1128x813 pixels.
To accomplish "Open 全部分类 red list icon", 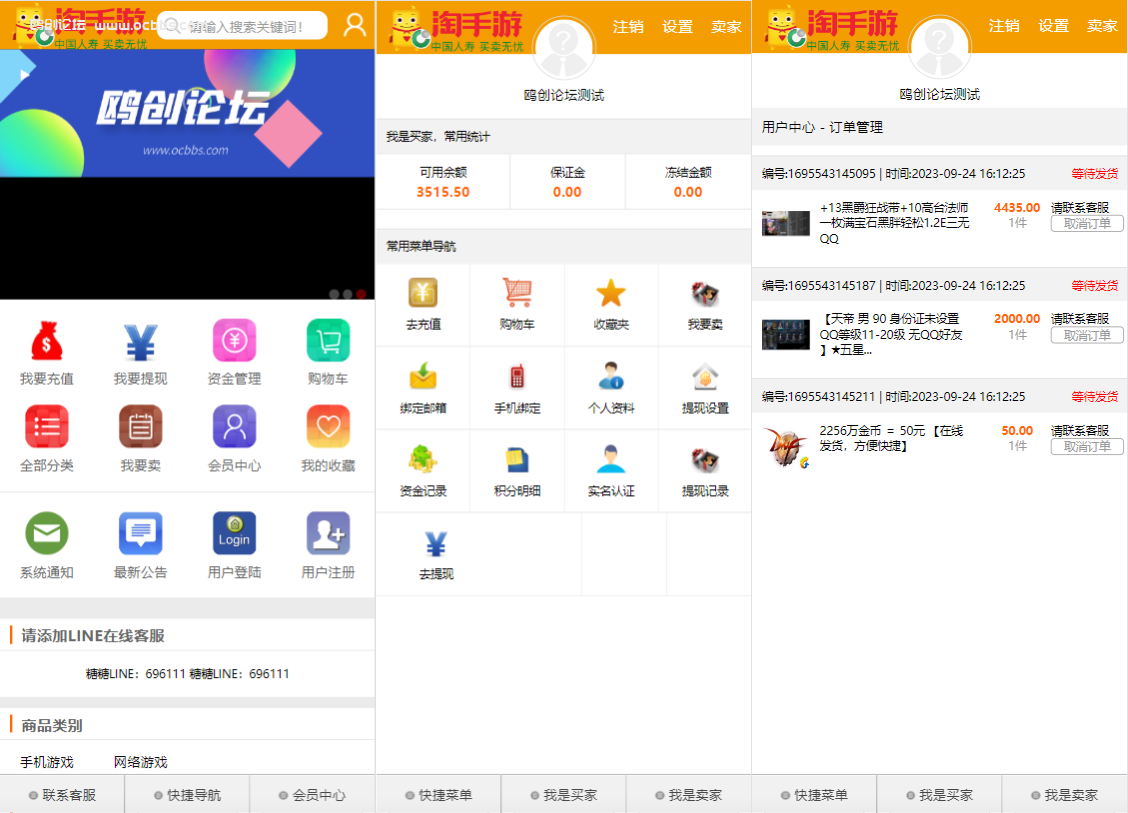I will click(x=47, y=427).
